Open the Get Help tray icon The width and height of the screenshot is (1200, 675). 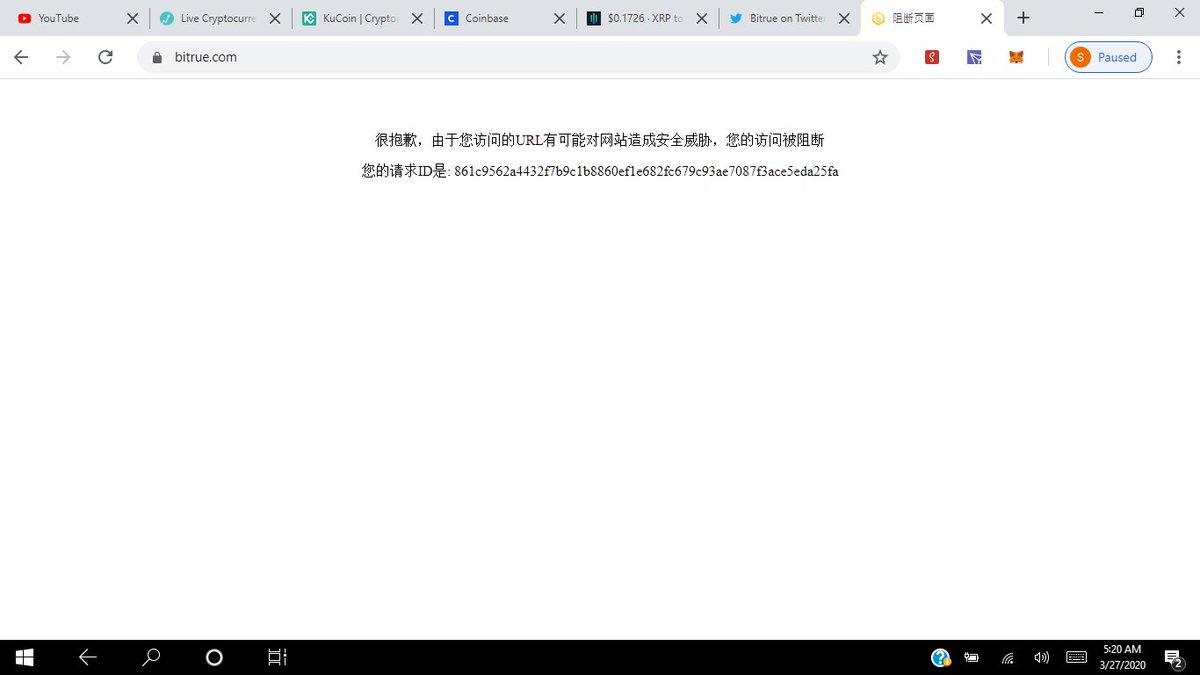click(940, 657)
